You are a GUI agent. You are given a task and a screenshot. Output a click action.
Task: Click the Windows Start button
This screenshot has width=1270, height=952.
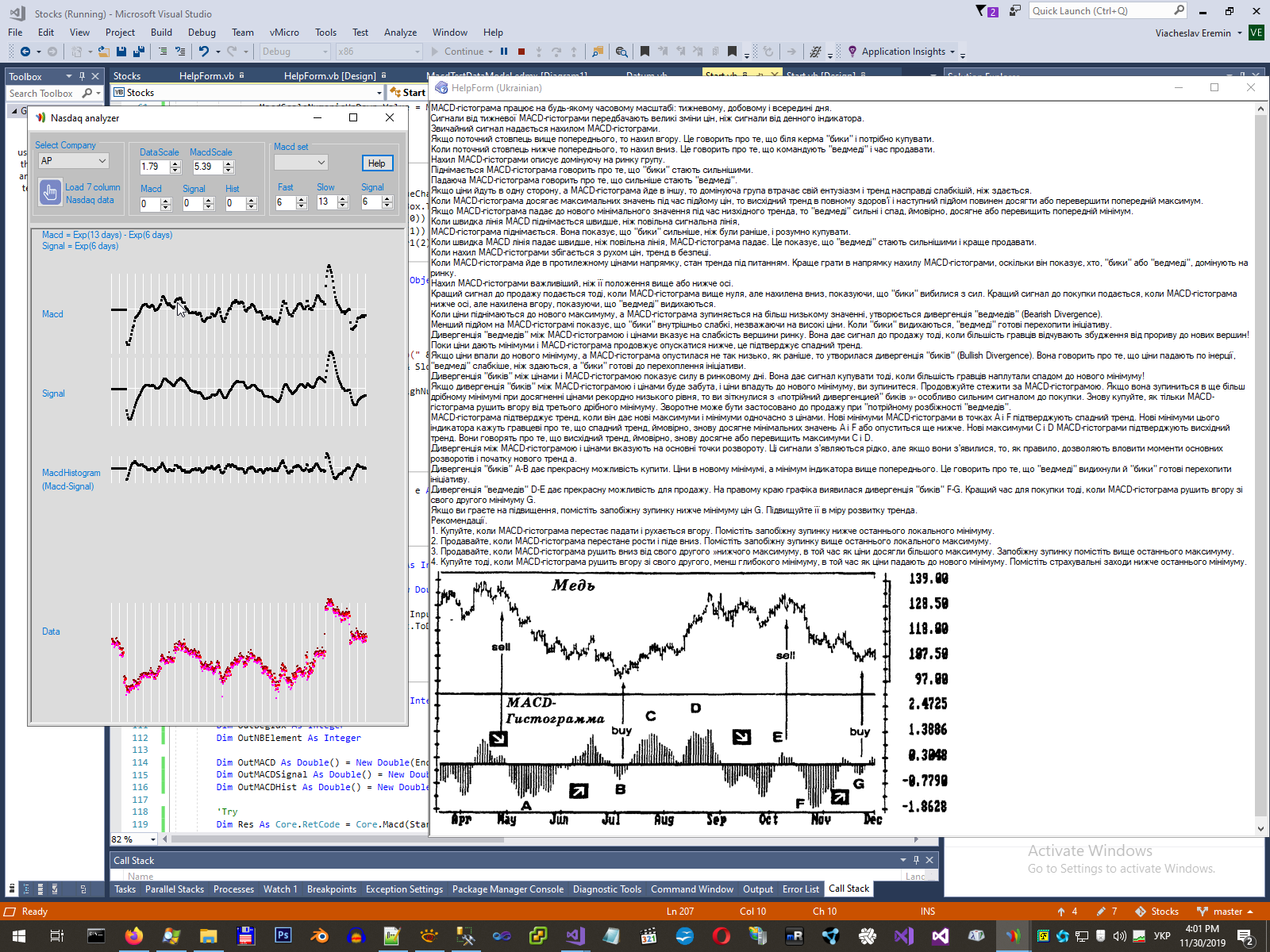coord(19,936)
